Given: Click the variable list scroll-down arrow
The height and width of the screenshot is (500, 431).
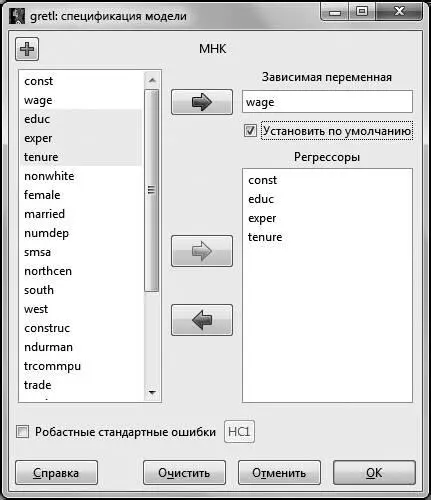Looking at the screenshot, I should (x=152, y=393).
